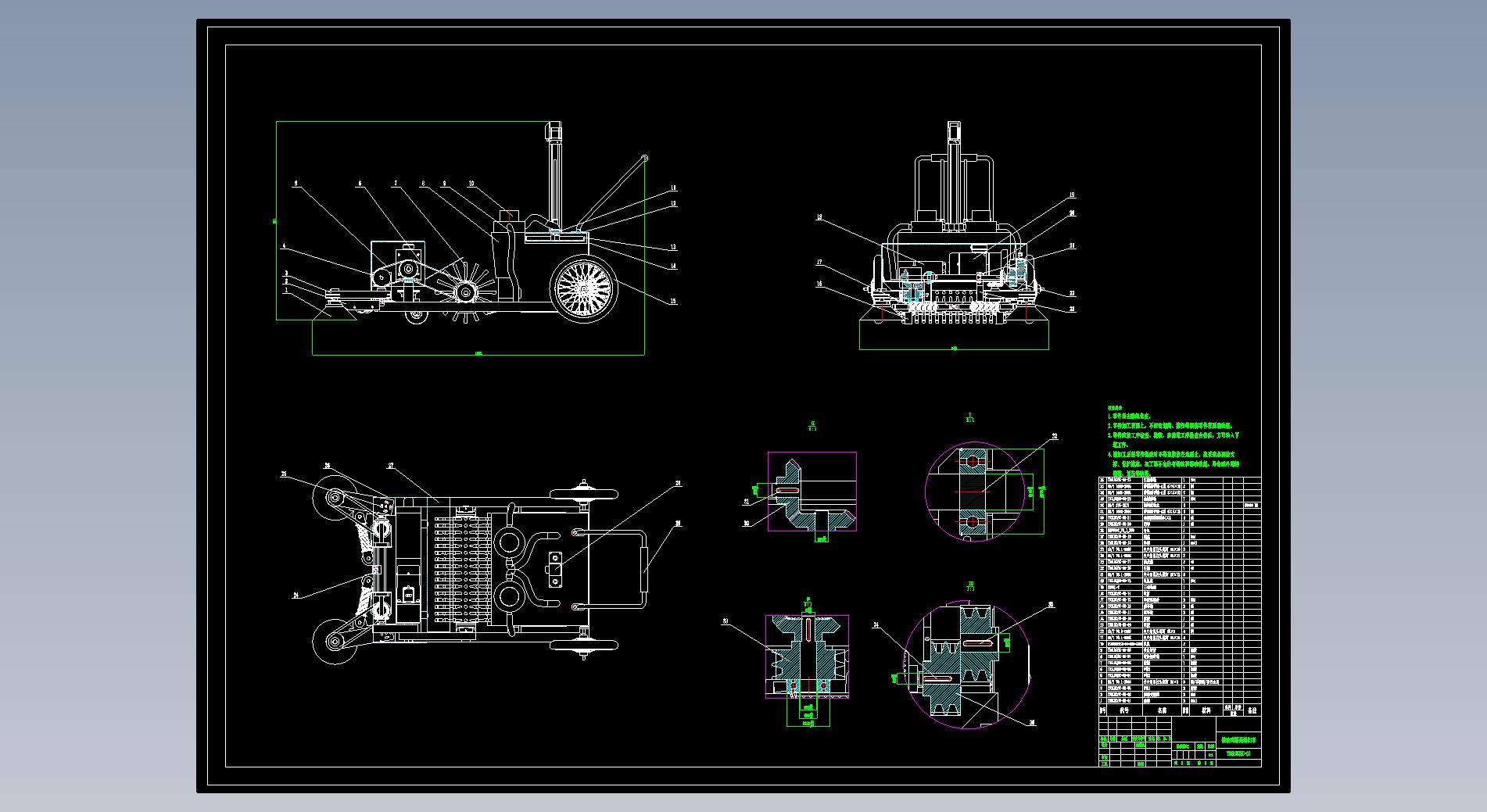
Task: Click part balloon number 10 in side view
Action: pos(471,184)
